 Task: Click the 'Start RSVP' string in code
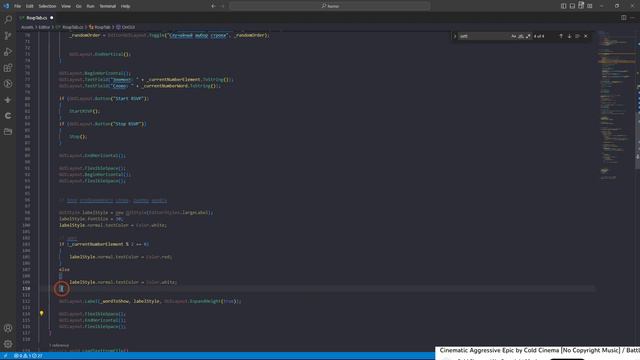(130, 98)
